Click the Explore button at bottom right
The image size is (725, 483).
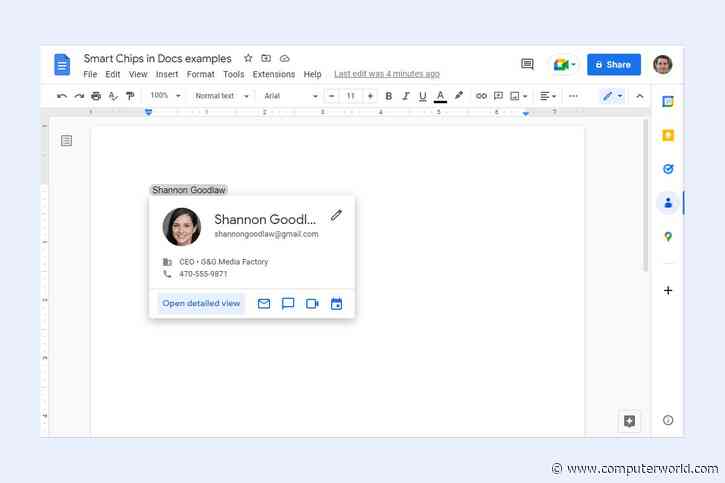pos(629,421)
